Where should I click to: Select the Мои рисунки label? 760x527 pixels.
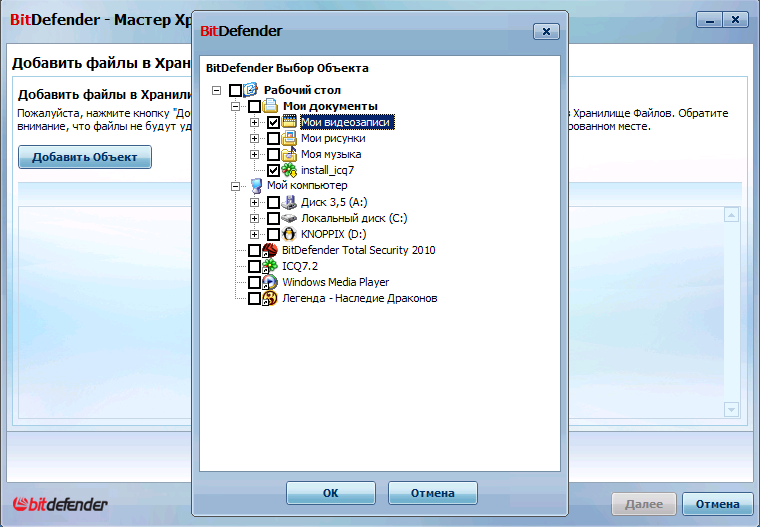[x=333, y=138]
